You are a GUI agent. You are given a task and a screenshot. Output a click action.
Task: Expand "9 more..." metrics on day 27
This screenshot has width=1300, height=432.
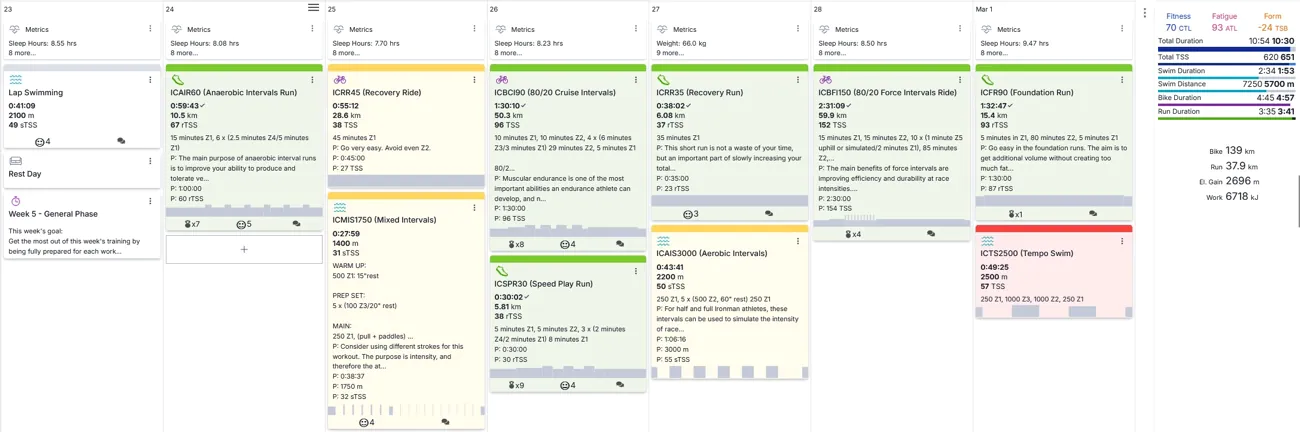pyautogui.click(x=669, y=53)
